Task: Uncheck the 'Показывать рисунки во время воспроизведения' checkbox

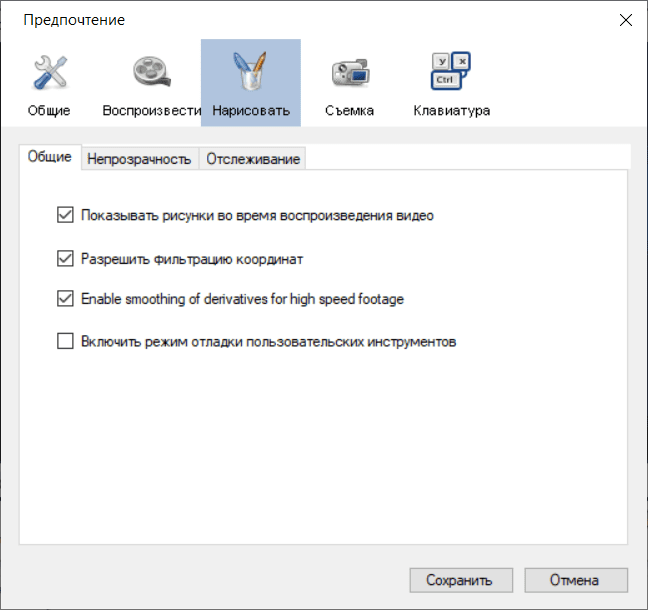Action: (x=66, y=214)
